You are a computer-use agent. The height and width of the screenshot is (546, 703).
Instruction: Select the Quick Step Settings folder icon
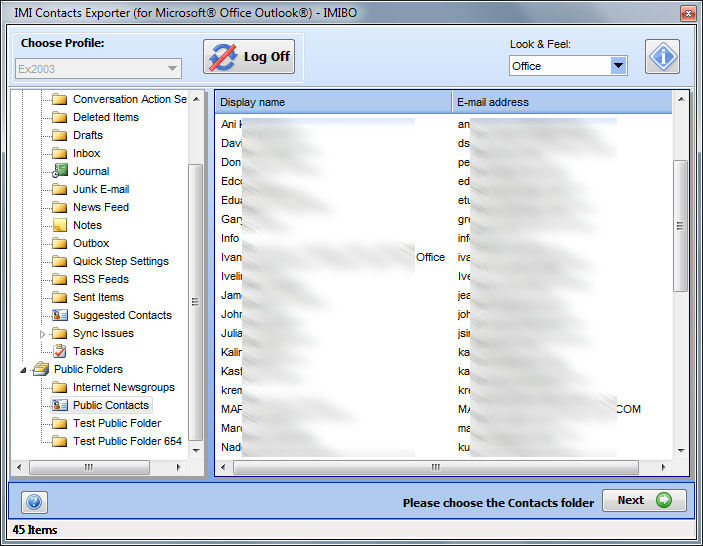click(59, 261)
